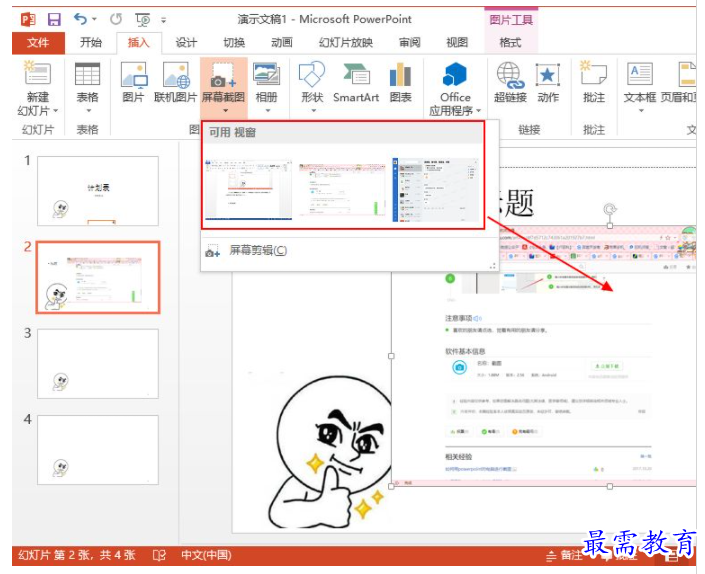Click the 文本框 icon
The width and height of the screenshot is (705, 574).
pyautogui.click(x=640, y=74)
